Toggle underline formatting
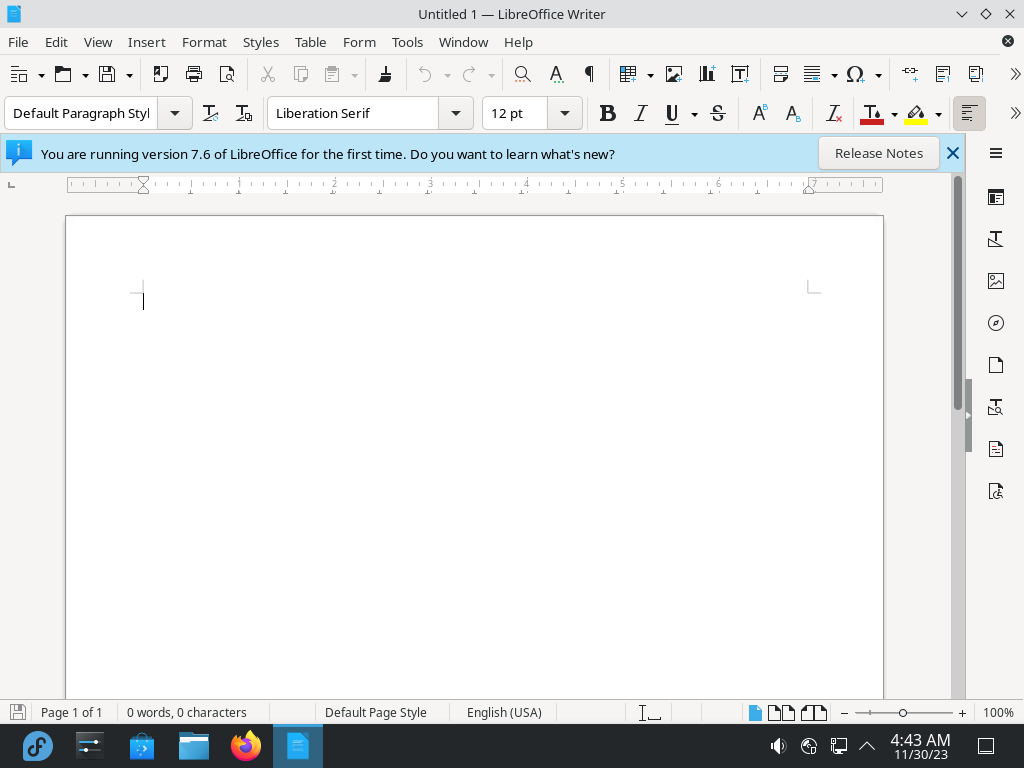1024x768 pixels. click(x=671, y=114)
